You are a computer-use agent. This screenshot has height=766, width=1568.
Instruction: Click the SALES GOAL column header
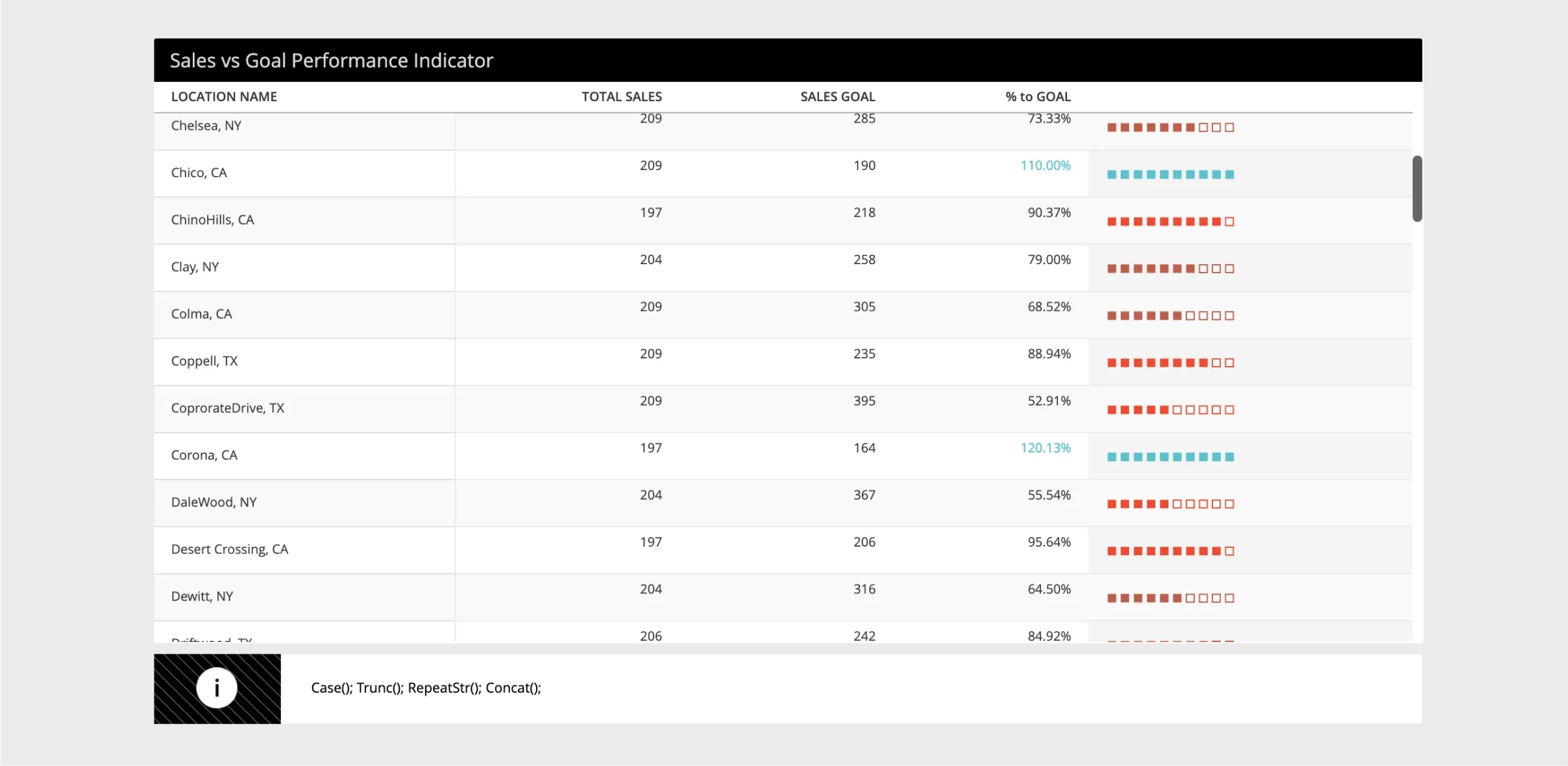(837, 96)
